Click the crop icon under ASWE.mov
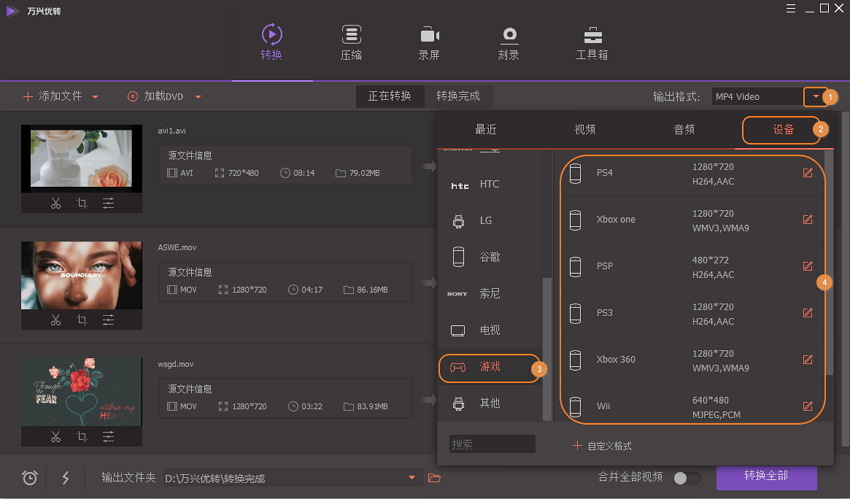850x499 pixels. tap(82, 320)
